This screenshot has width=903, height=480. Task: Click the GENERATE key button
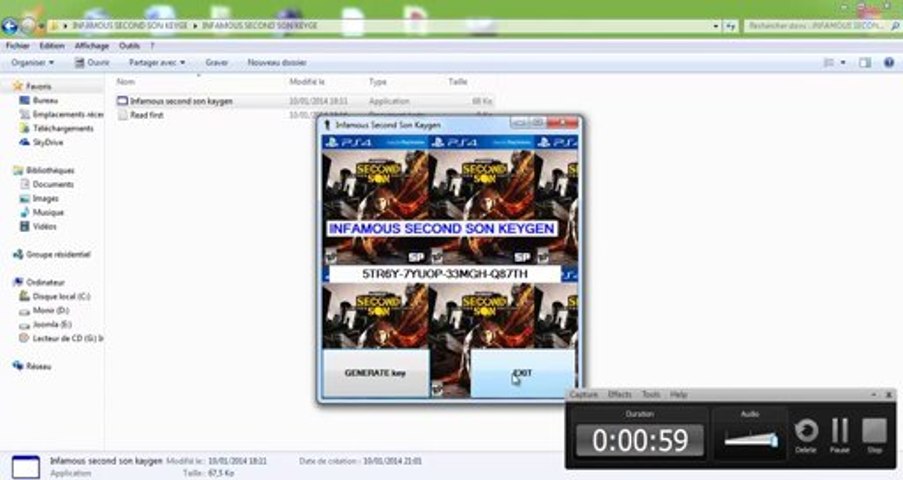click(375, 373)
